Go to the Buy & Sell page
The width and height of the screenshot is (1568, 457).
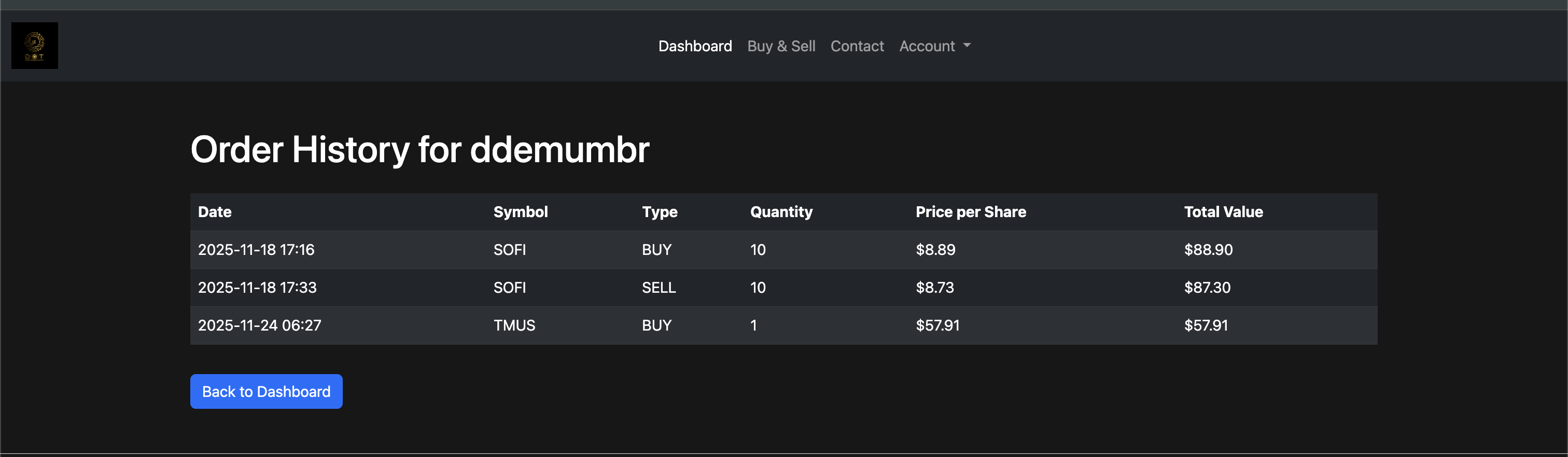781,46
